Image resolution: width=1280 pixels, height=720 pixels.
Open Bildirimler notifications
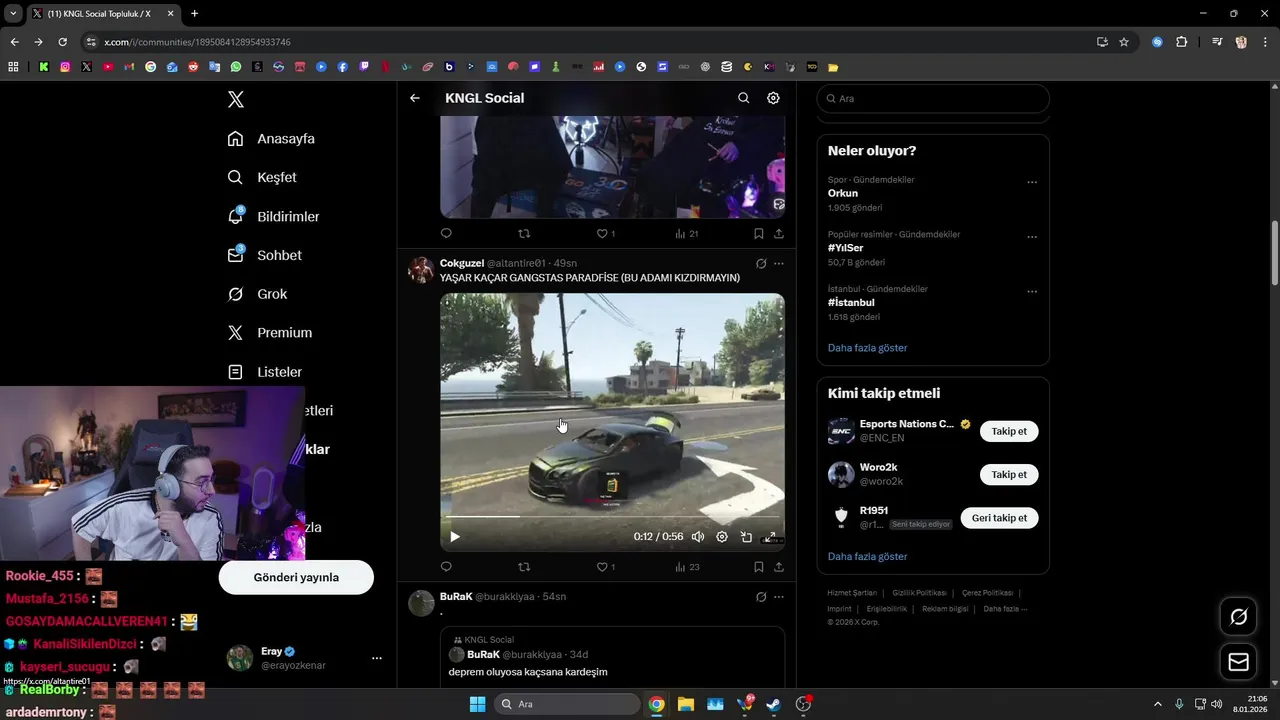(x=274, y=216)
